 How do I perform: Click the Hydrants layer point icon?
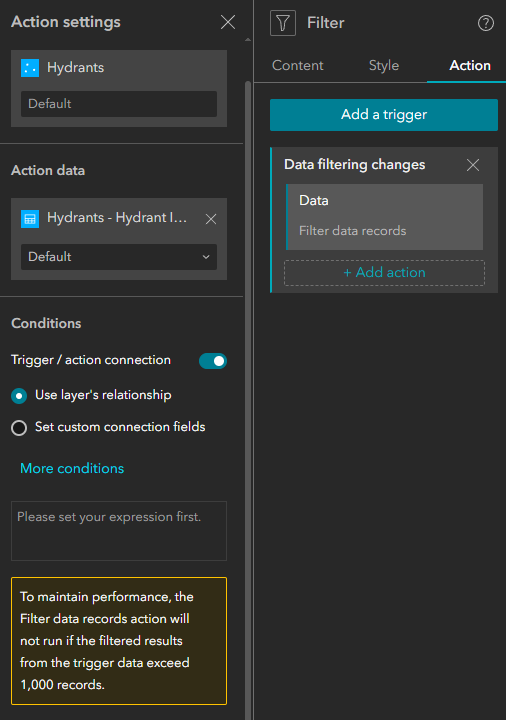coord(30,68)
